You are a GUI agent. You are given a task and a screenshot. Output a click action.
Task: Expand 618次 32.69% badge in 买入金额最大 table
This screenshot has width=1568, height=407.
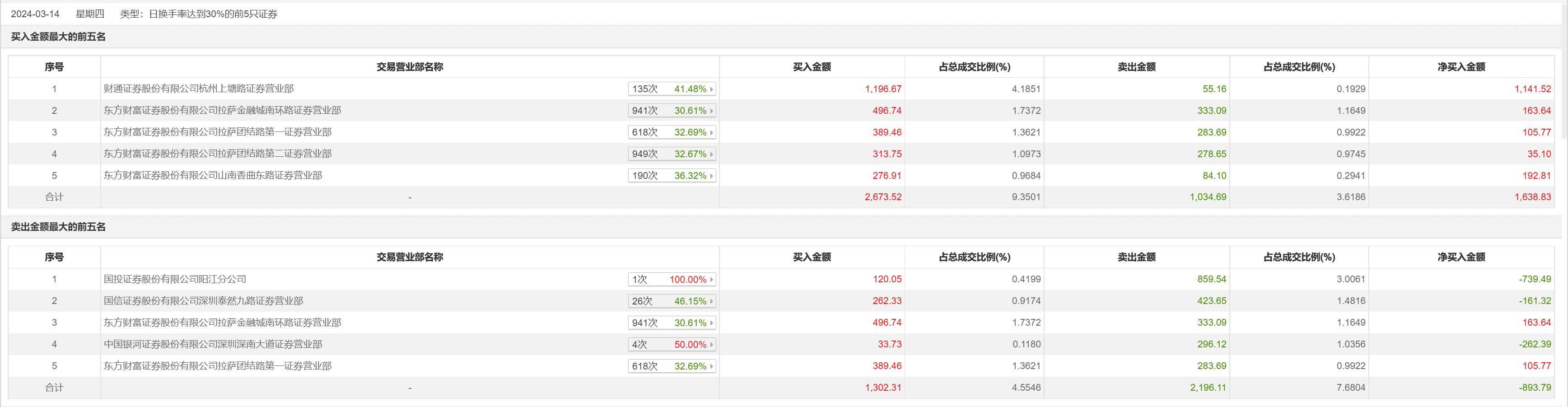point(672,132)
